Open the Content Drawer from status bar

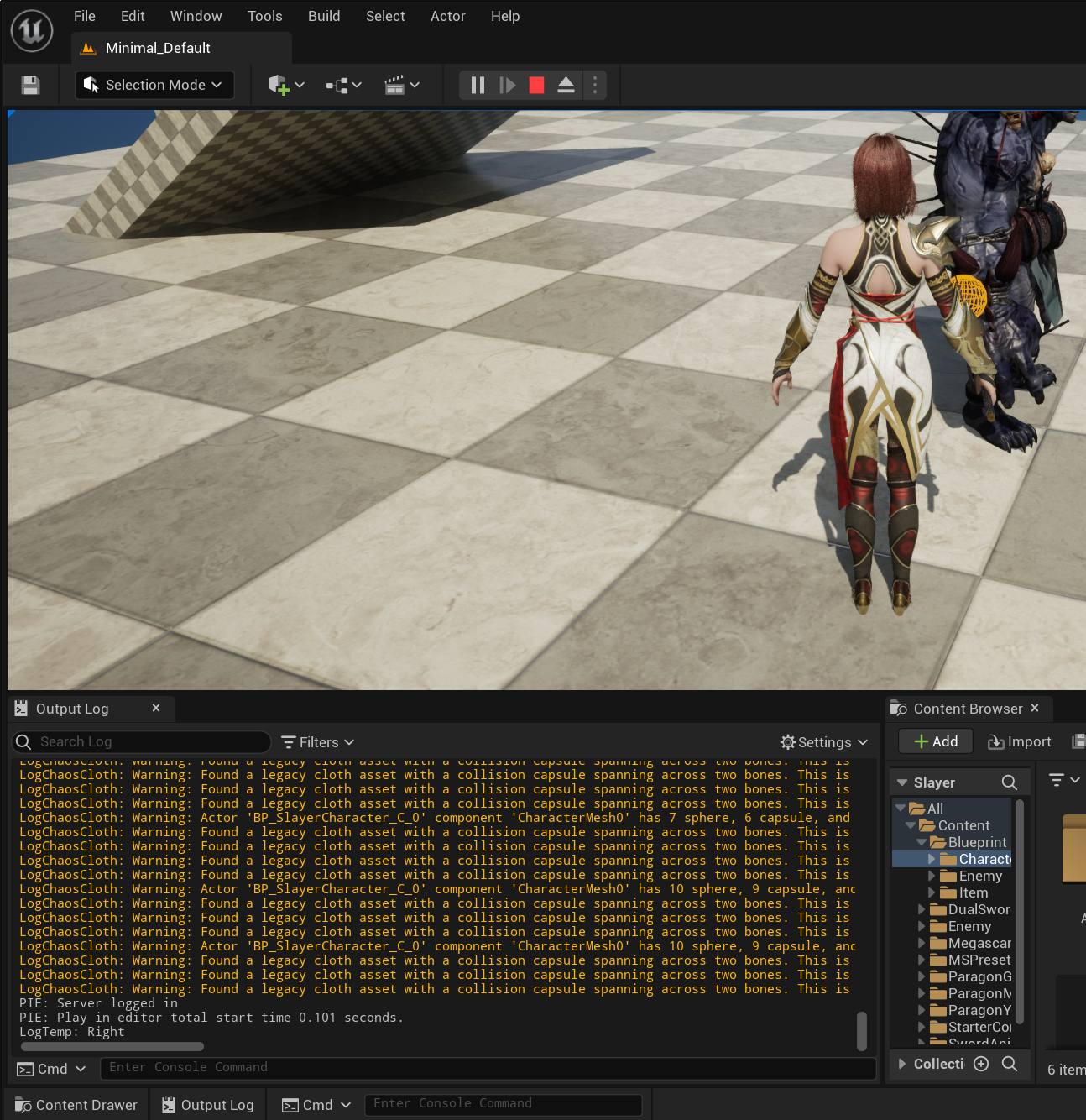tap(76, 1105)
